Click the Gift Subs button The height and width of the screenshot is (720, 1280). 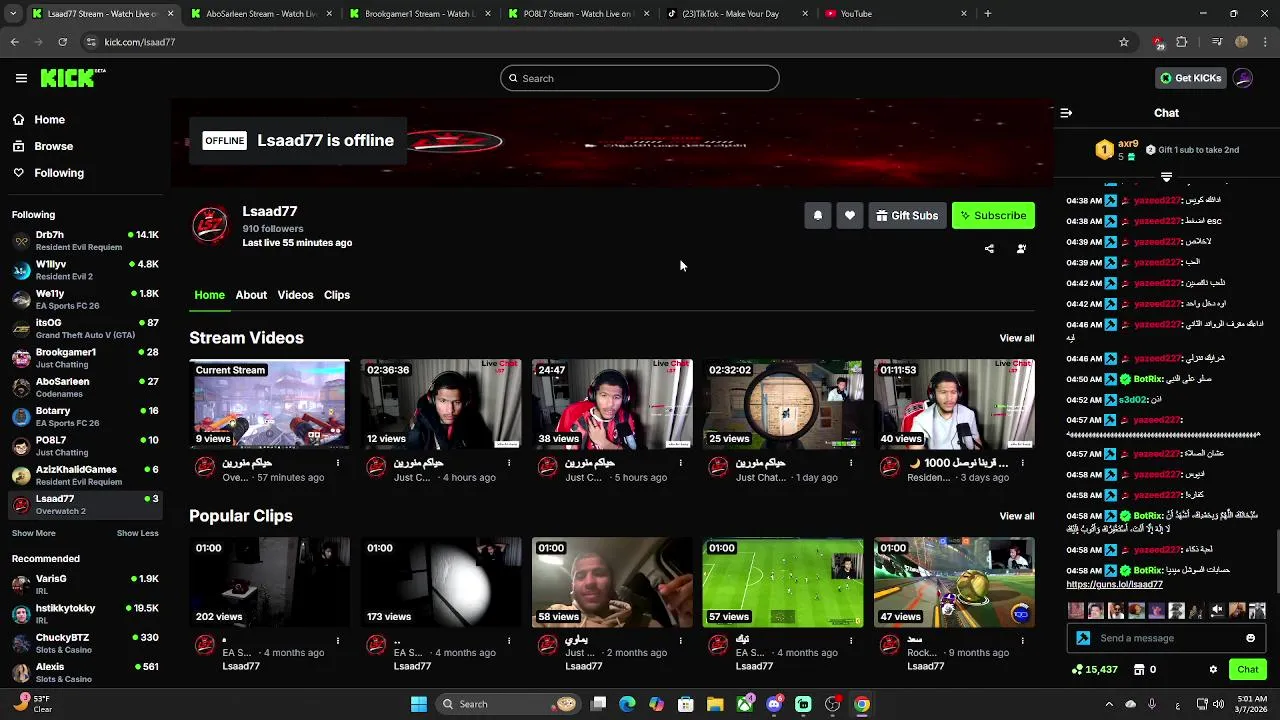pyautogui.click(x=907, y=215)
